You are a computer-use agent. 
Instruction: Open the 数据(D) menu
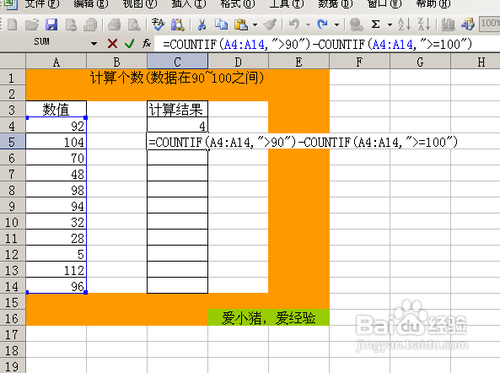point(336,4)
